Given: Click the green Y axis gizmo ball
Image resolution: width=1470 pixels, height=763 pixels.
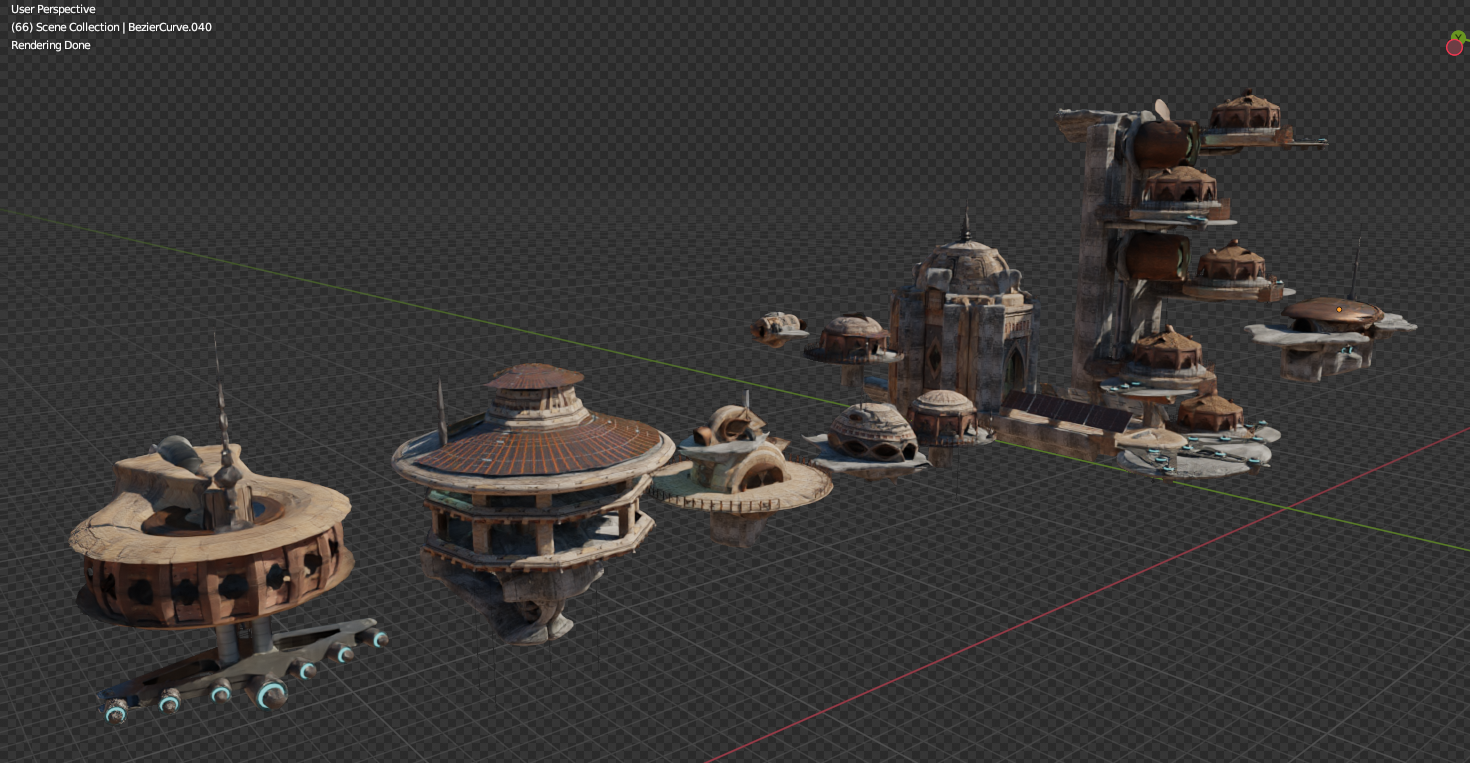Looking at the screenshot, I should (1459, 36).
